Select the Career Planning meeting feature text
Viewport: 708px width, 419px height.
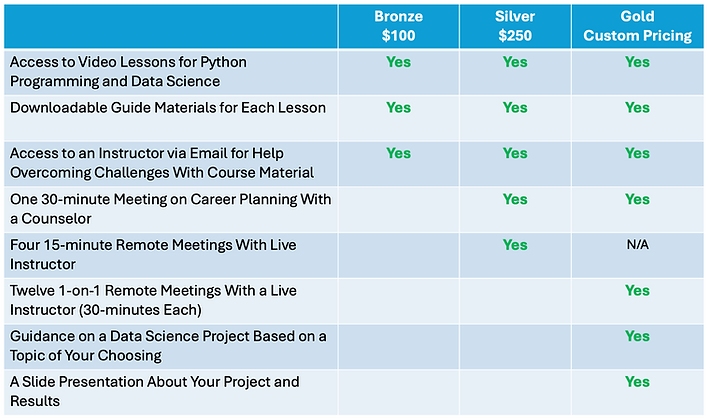(x=169, y=208)
